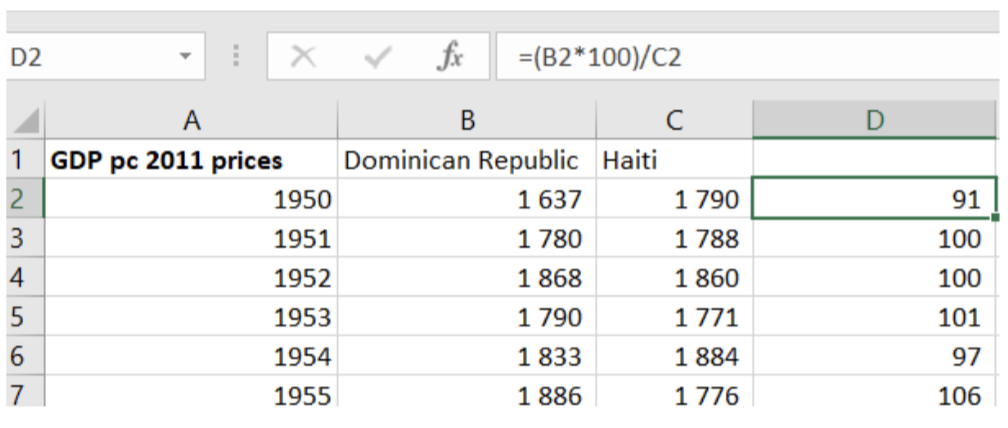Select Dominican Republic value 1 868
Viewport: 1008px width, 428px height.
(x=467, y=278)
